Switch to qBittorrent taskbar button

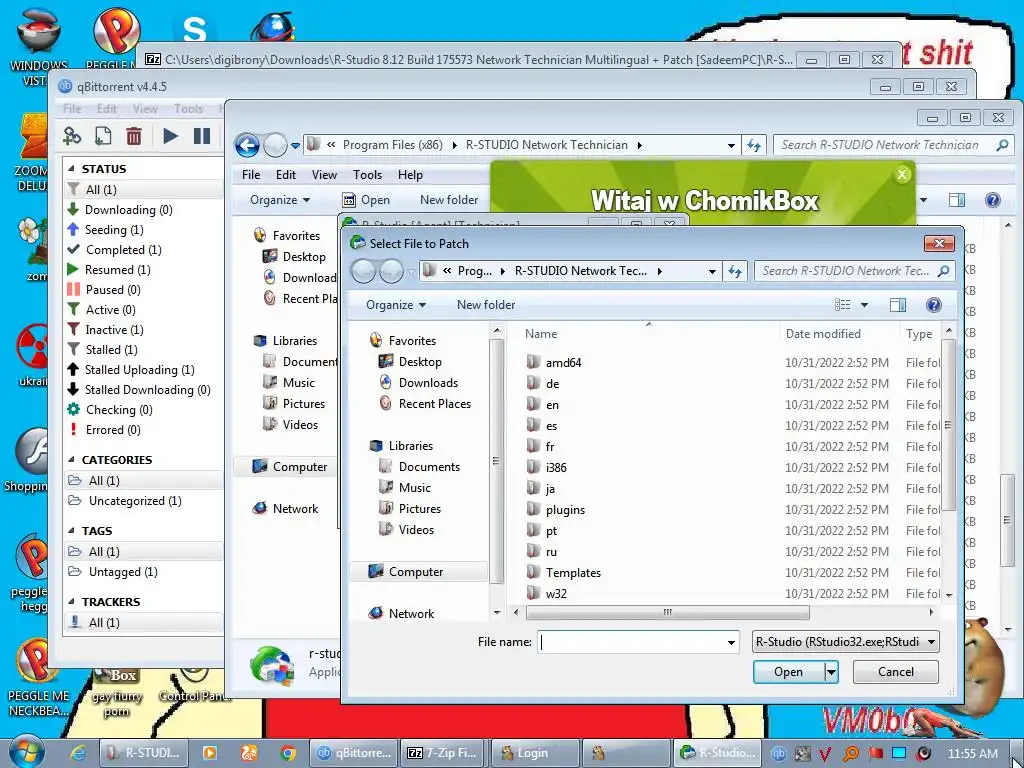coord(353,753)
